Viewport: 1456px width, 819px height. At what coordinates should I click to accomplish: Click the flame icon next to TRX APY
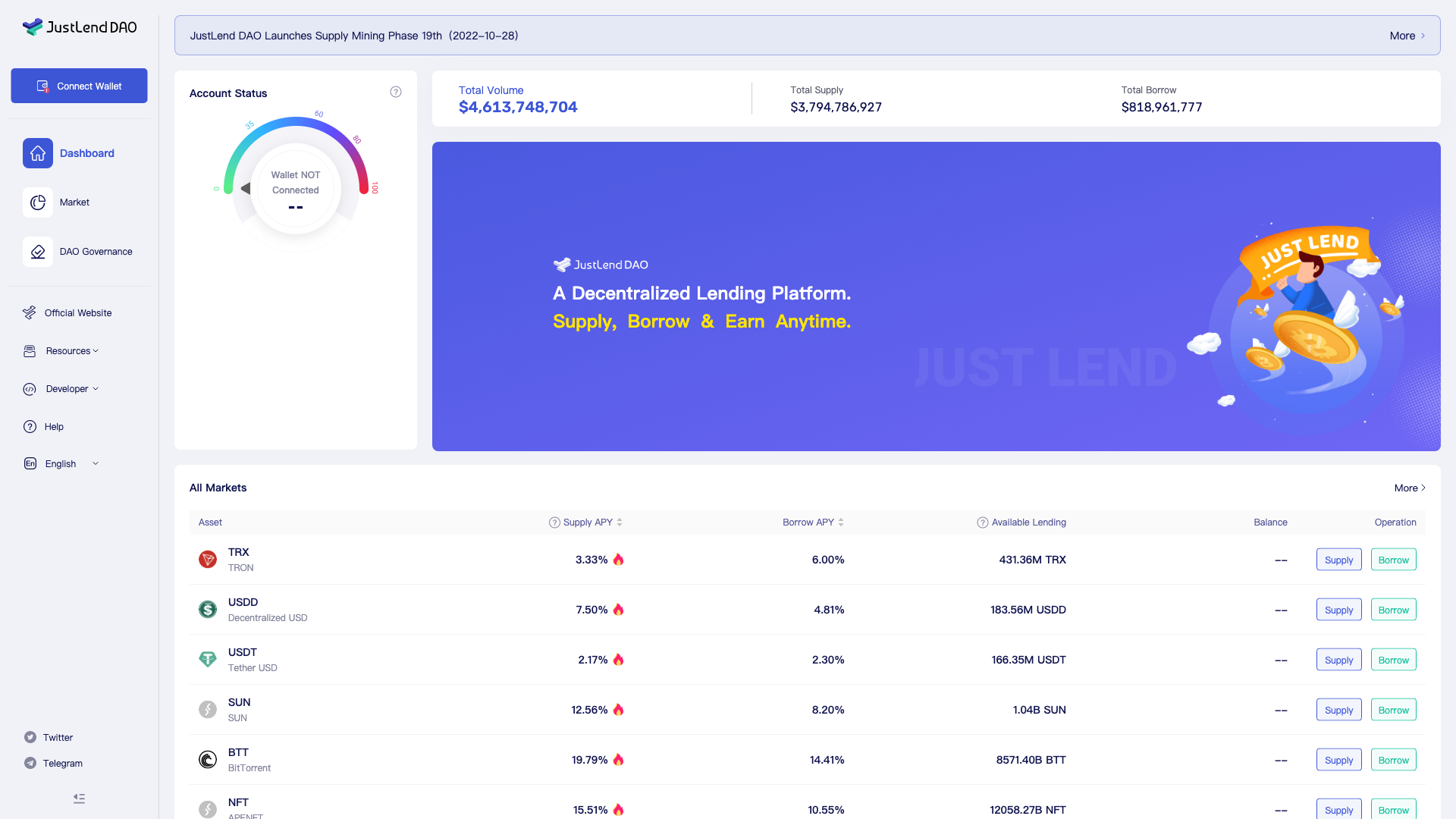618,560
